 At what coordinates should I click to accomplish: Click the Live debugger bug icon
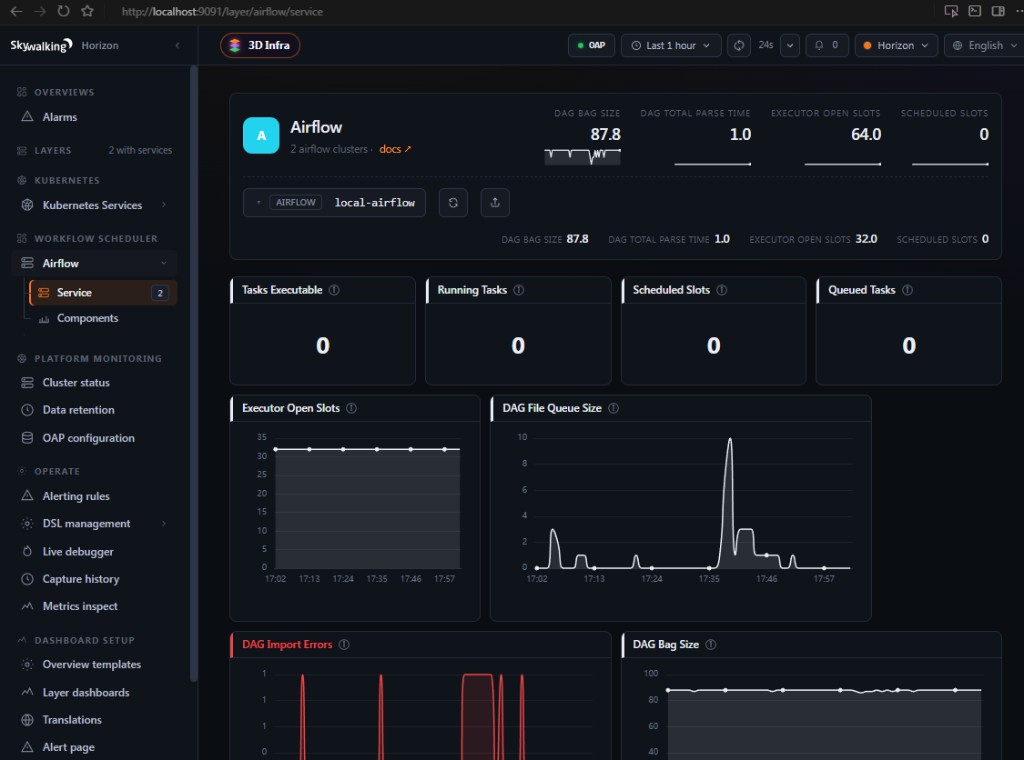(x=27, y=551)
